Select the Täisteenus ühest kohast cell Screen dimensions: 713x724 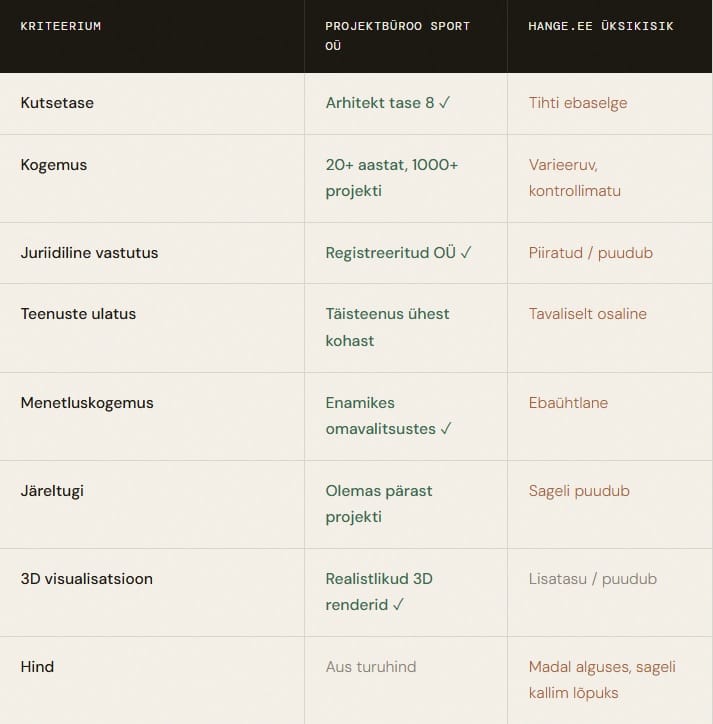pos(387,327)
